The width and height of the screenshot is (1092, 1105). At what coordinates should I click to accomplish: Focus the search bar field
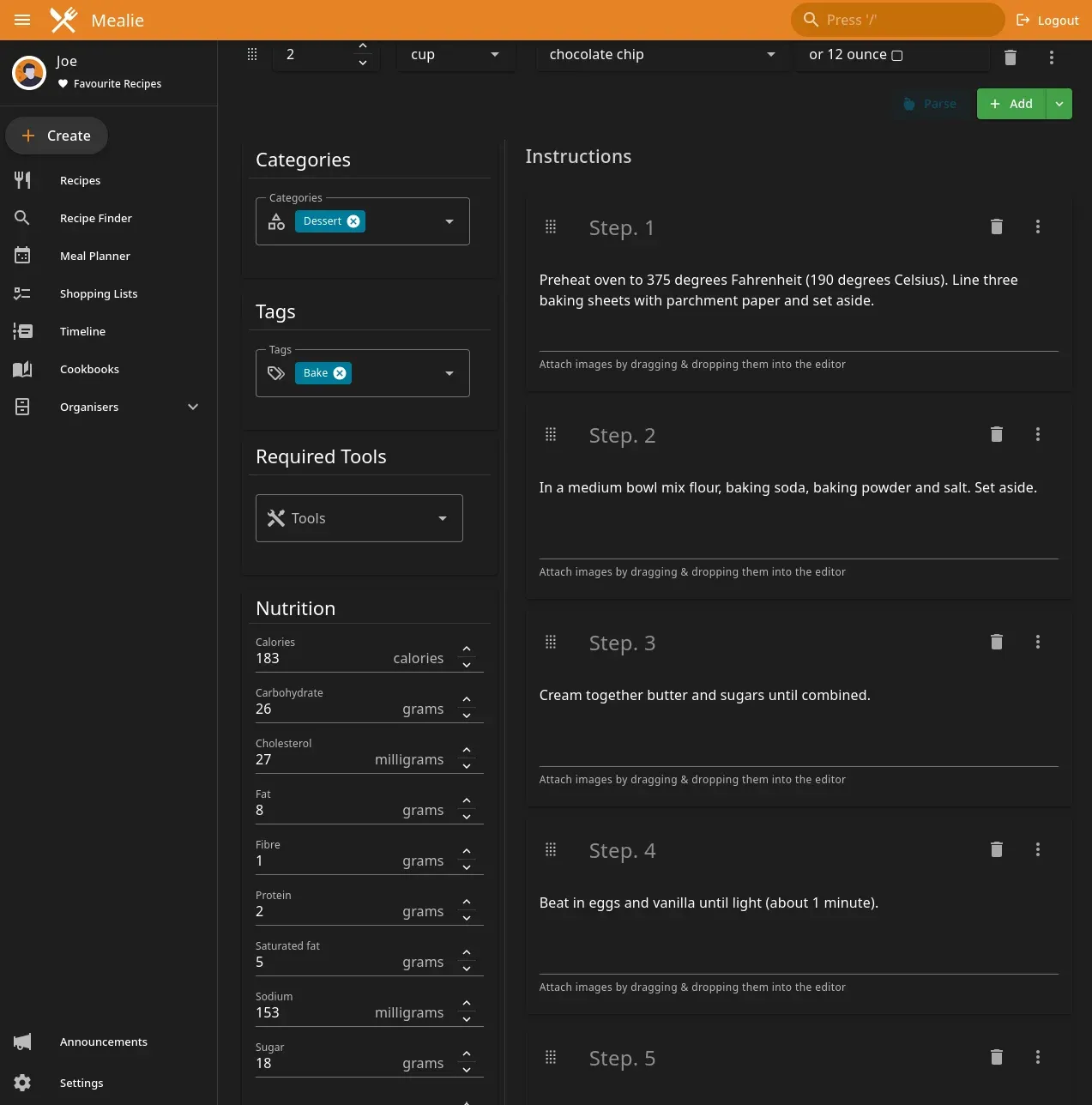click(x=897, y=20)
